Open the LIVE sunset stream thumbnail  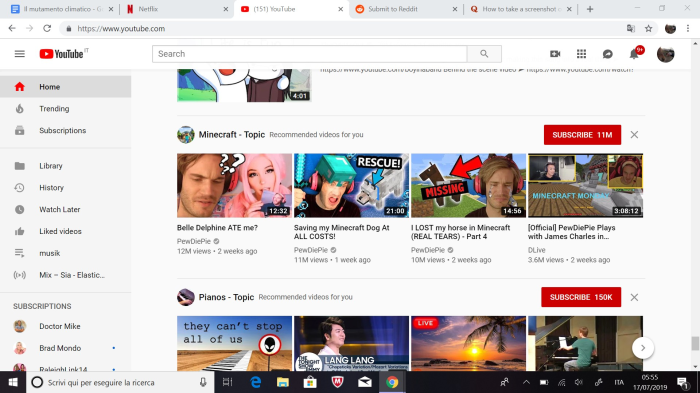click(468, 343)
